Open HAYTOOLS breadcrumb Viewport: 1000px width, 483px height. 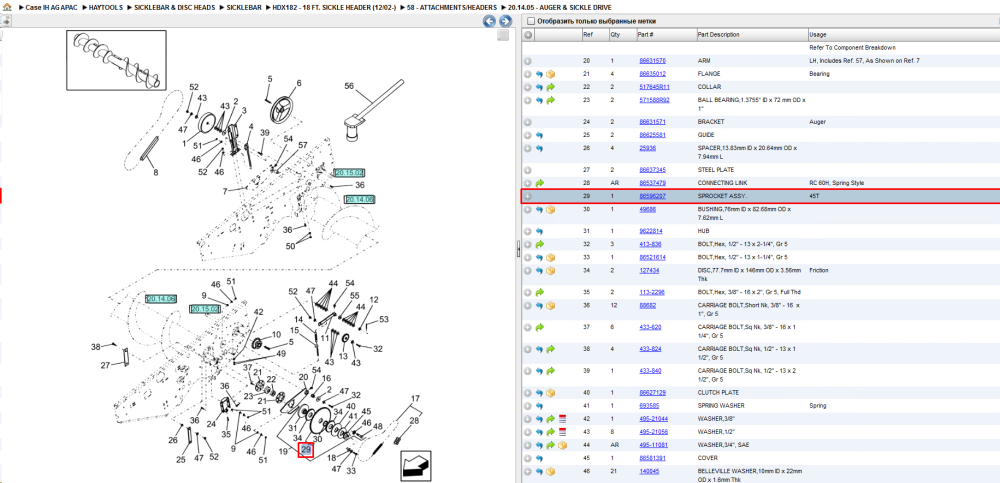click(104, 8)
